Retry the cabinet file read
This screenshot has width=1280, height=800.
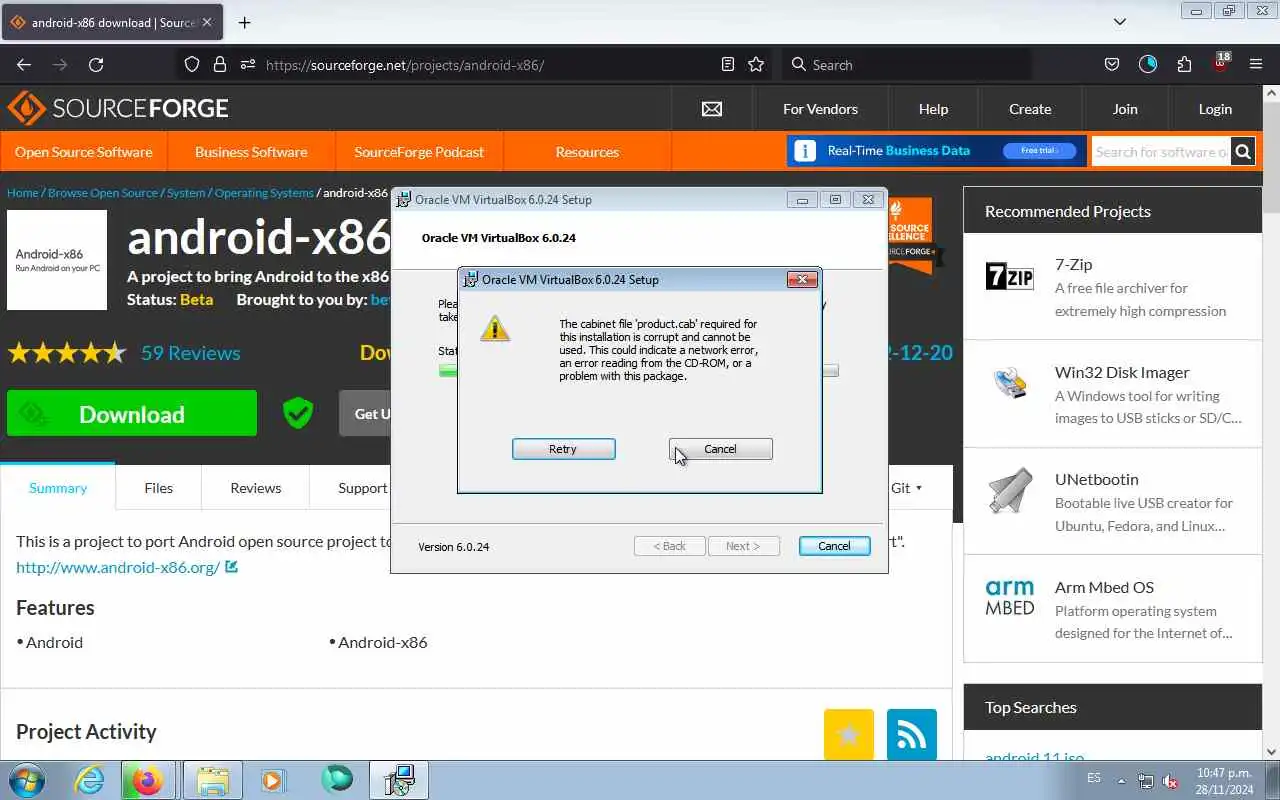[563, 449]
